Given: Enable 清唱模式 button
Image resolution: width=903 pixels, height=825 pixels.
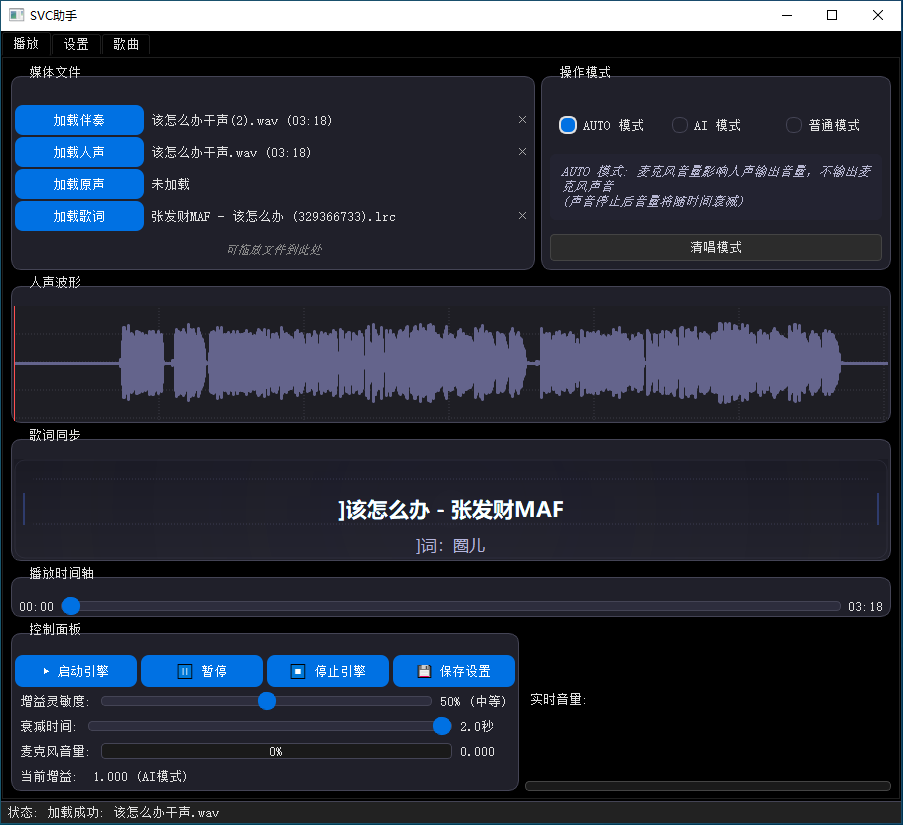Looking at the screenshot, I should [715, 247].
